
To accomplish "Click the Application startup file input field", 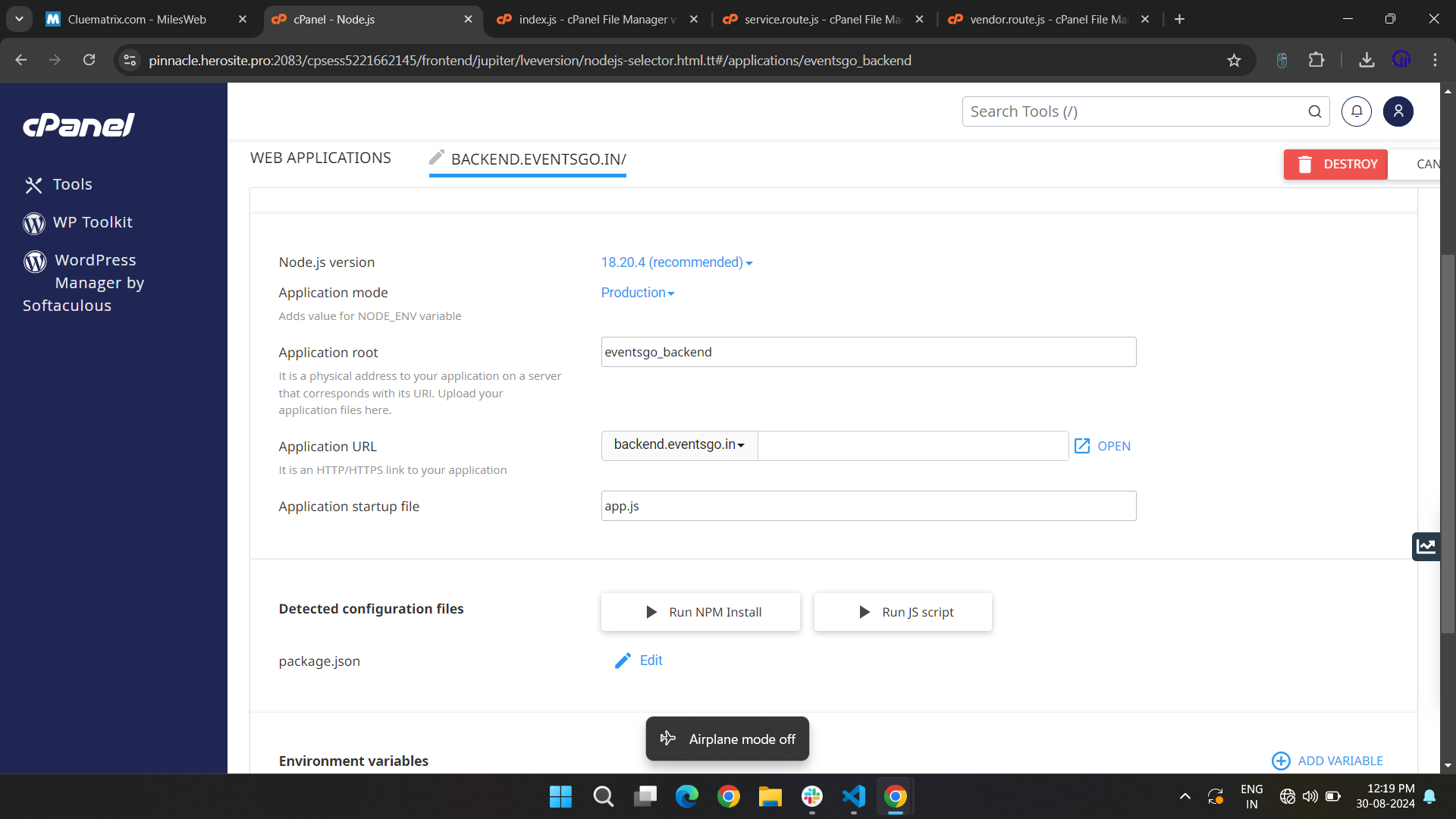I will pyautogui.click(x=868, y=506).
